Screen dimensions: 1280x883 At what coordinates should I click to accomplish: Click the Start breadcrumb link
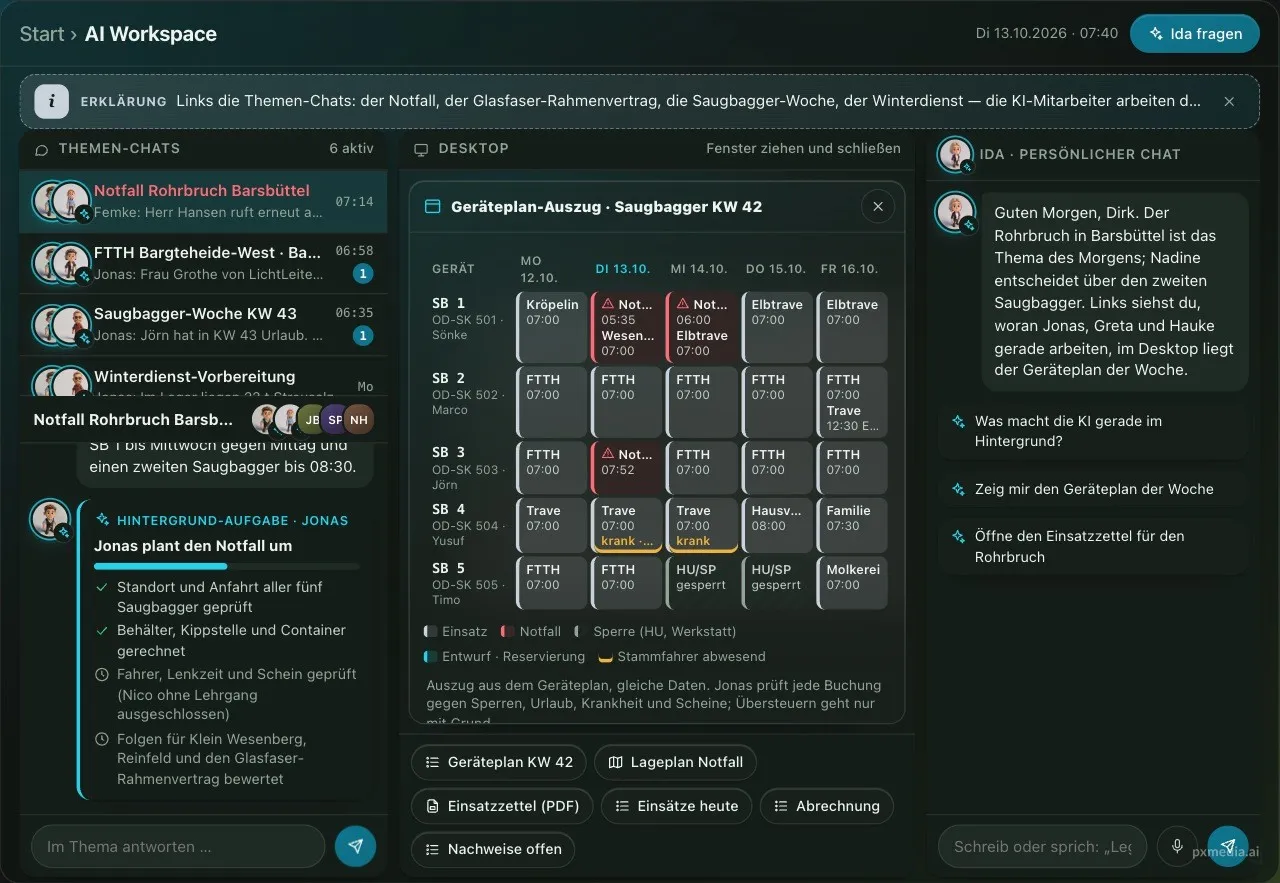[42, 34]
